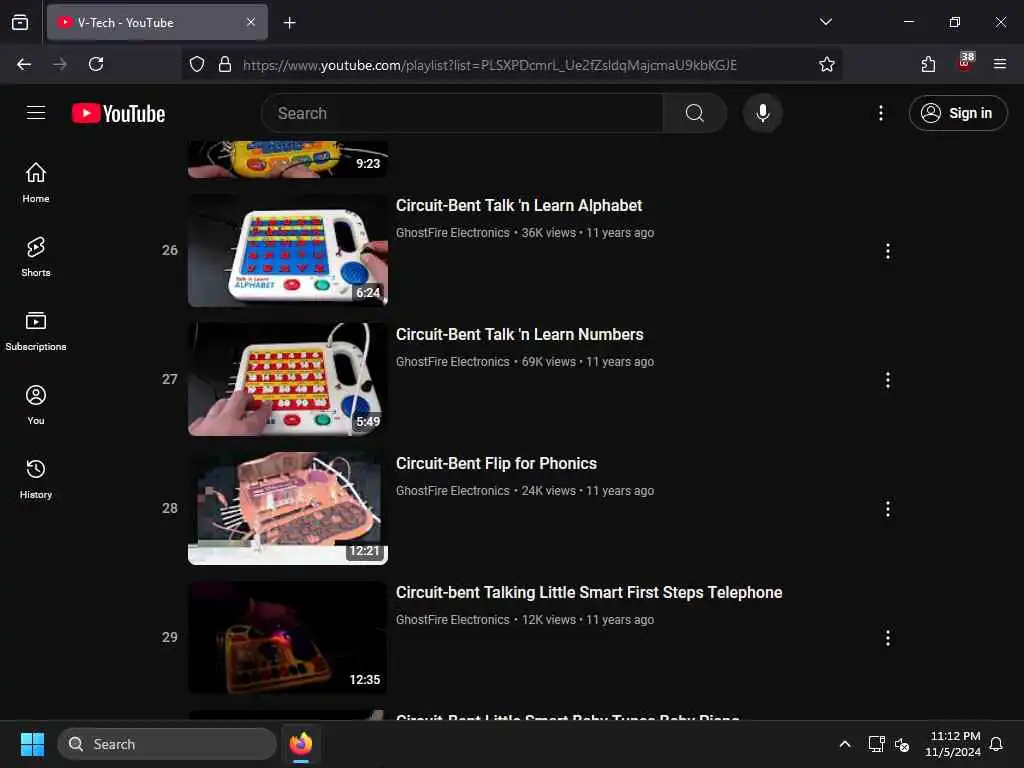Select the V-Tech - YouTube tab

(x=157, y=22)
